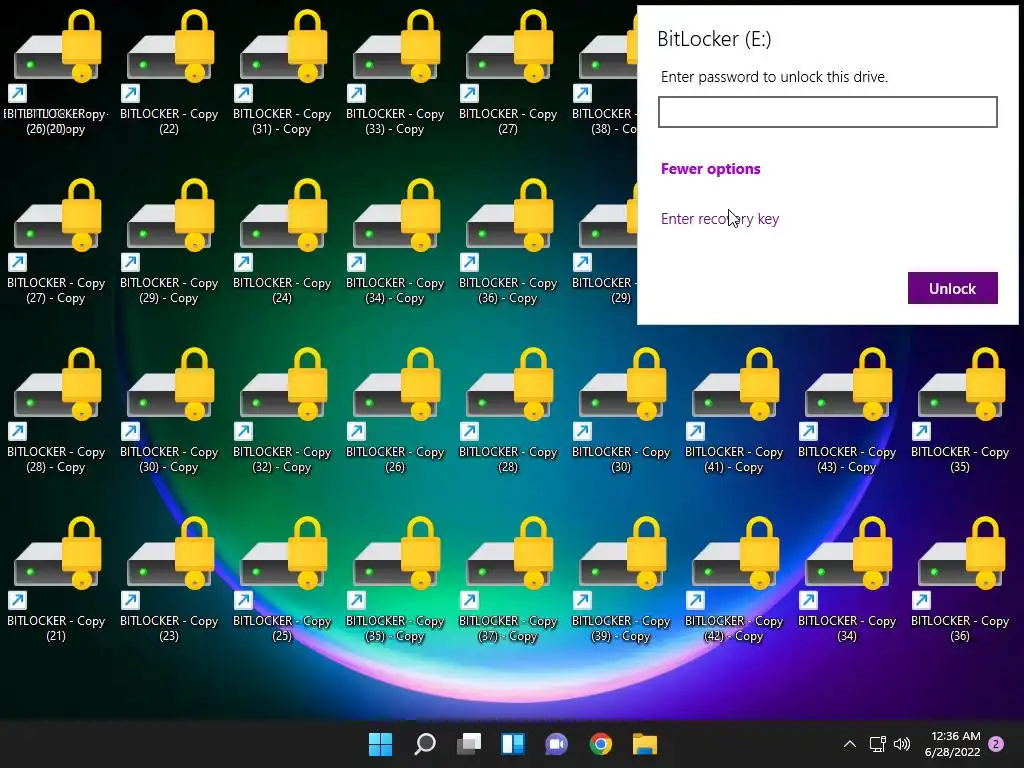The image size is (1024, 768).
Task: Select the BITLOCKER - Copy (39) - Copy shortcut
Action: (x=621, y=579)
